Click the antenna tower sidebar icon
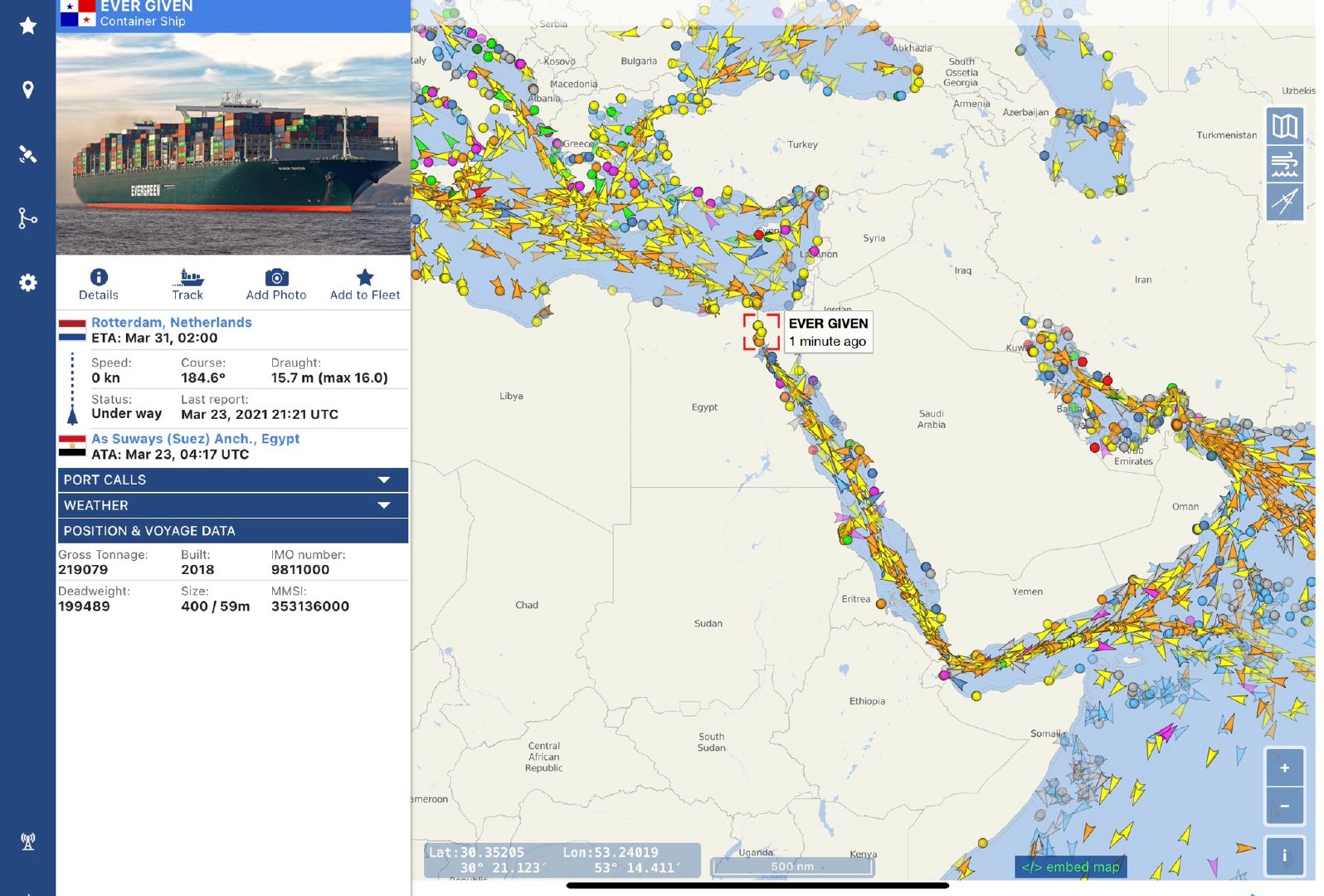Image resolution: width=1324 pixels, height=896 pixels. pos(28,842)
